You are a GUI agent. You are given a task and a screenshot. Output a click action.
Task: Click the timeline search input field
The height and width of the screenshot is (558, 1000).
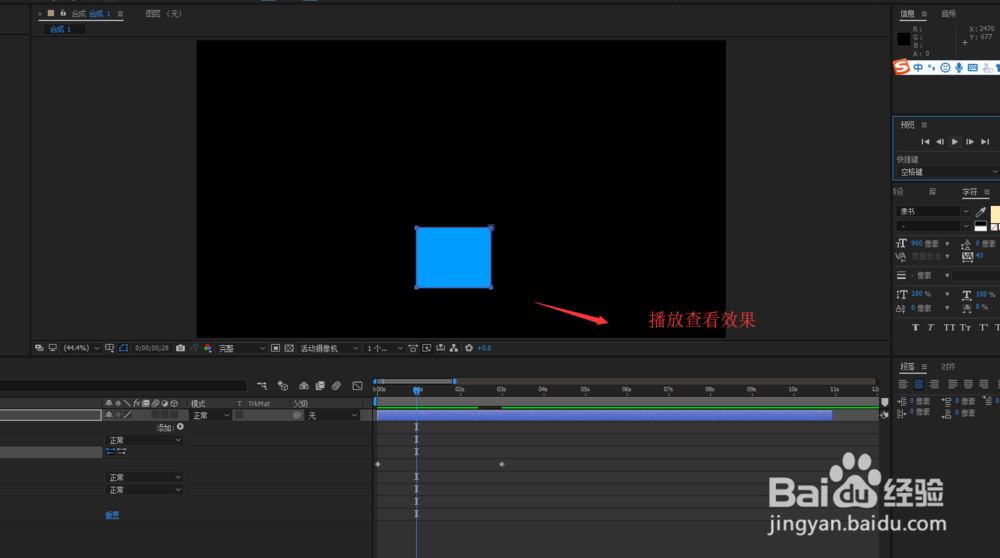(x=123, y=386)
